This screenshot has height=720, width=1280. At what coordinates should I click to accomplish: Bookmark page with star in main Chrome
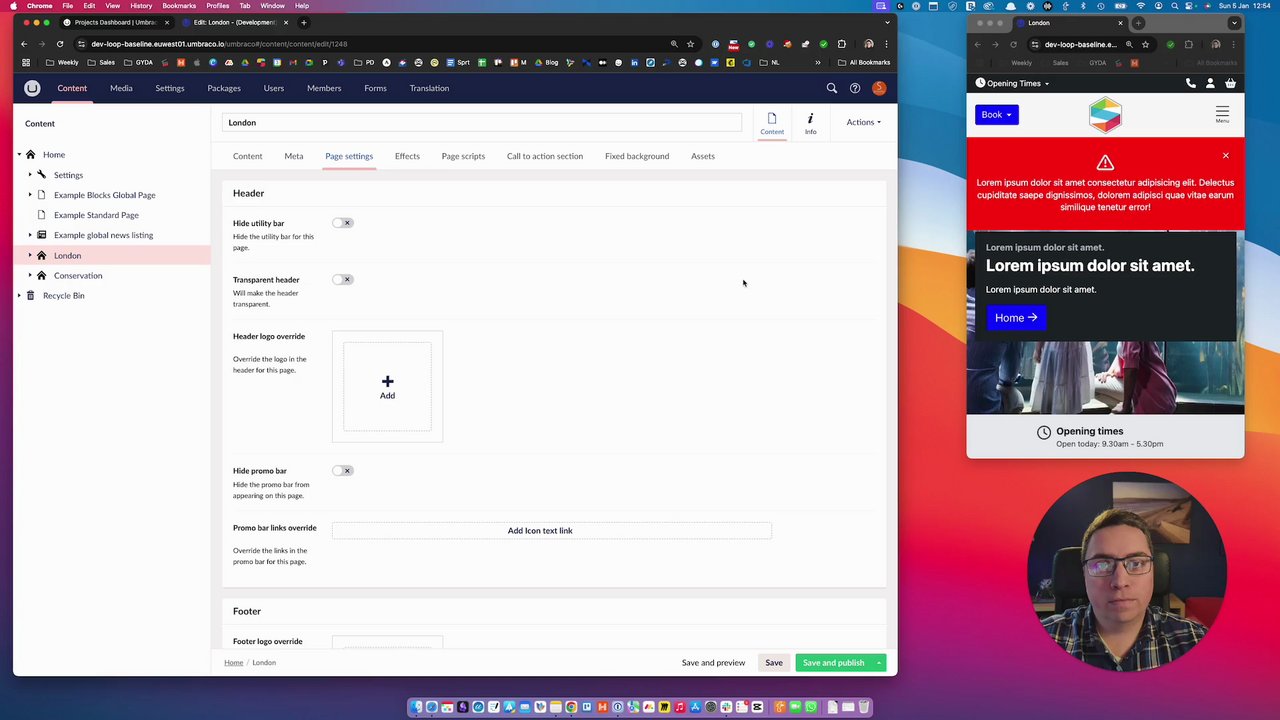pyautogui.click(x=690, y=44)
